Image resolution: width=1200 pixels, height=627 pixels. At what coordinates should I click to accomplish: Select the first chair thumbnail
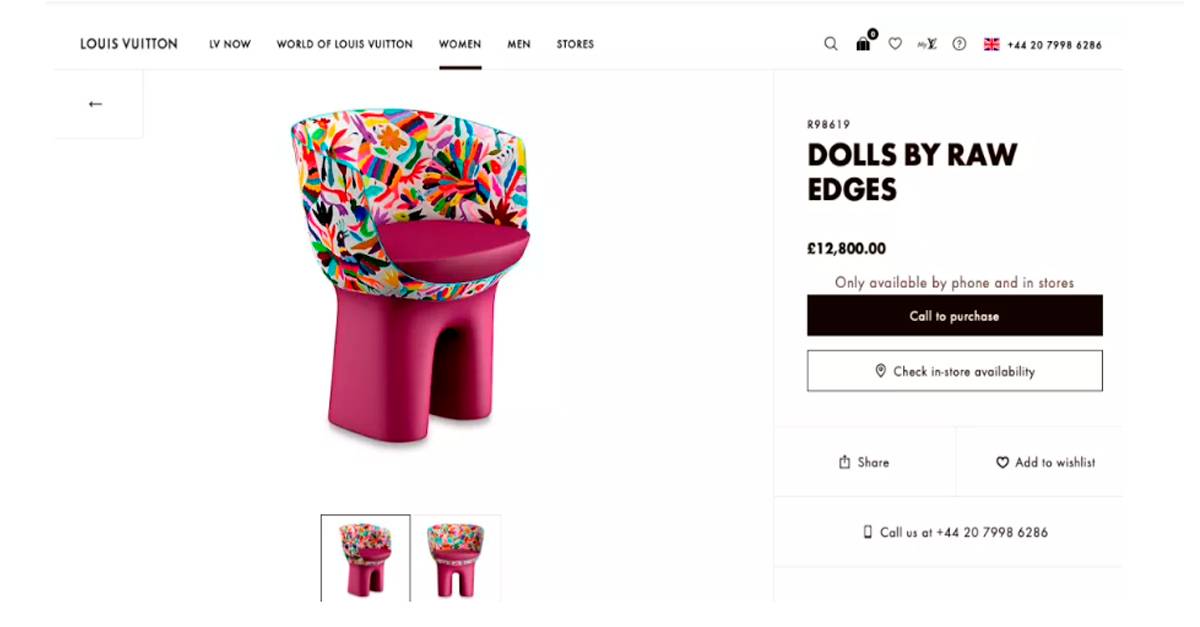click(x=365, y=558)
